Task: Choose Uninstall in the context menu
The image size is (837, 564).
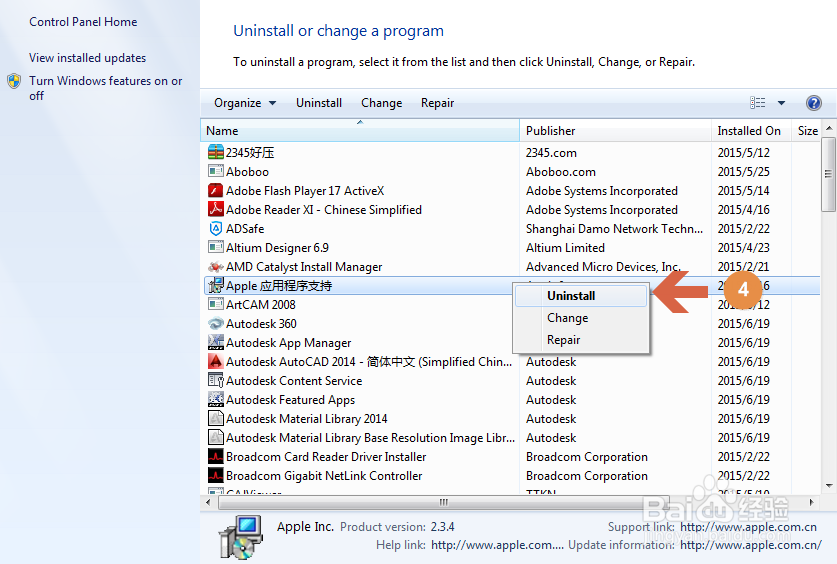Action: (581, 296)
